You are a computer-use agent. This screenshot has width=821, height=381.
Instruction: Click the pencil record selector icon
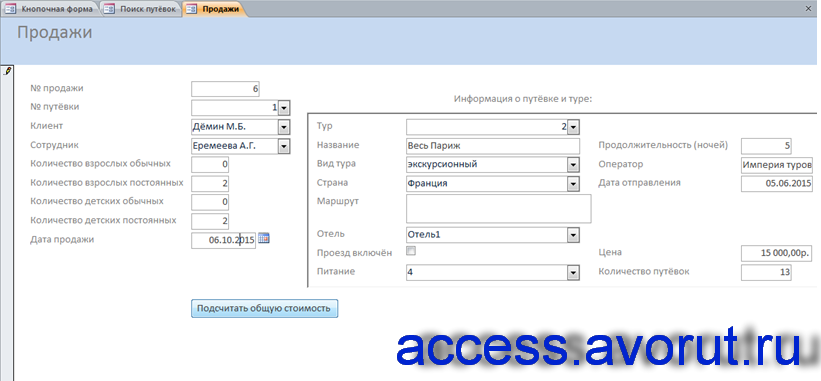click(7, 70)
